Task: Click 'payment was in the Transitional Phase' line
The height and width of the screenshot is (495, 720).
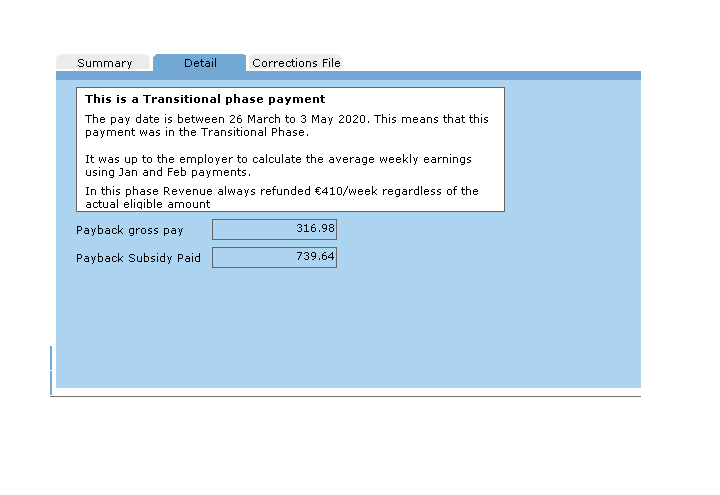Action: click(196, 132)
